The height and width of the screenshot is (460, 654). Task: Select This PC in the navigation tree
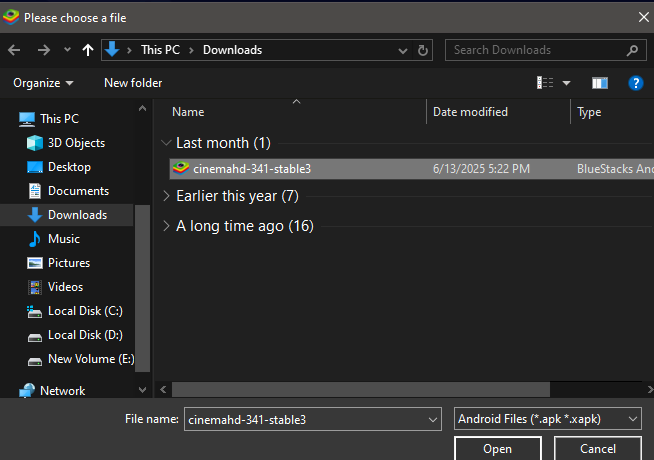tap(59, 119)
